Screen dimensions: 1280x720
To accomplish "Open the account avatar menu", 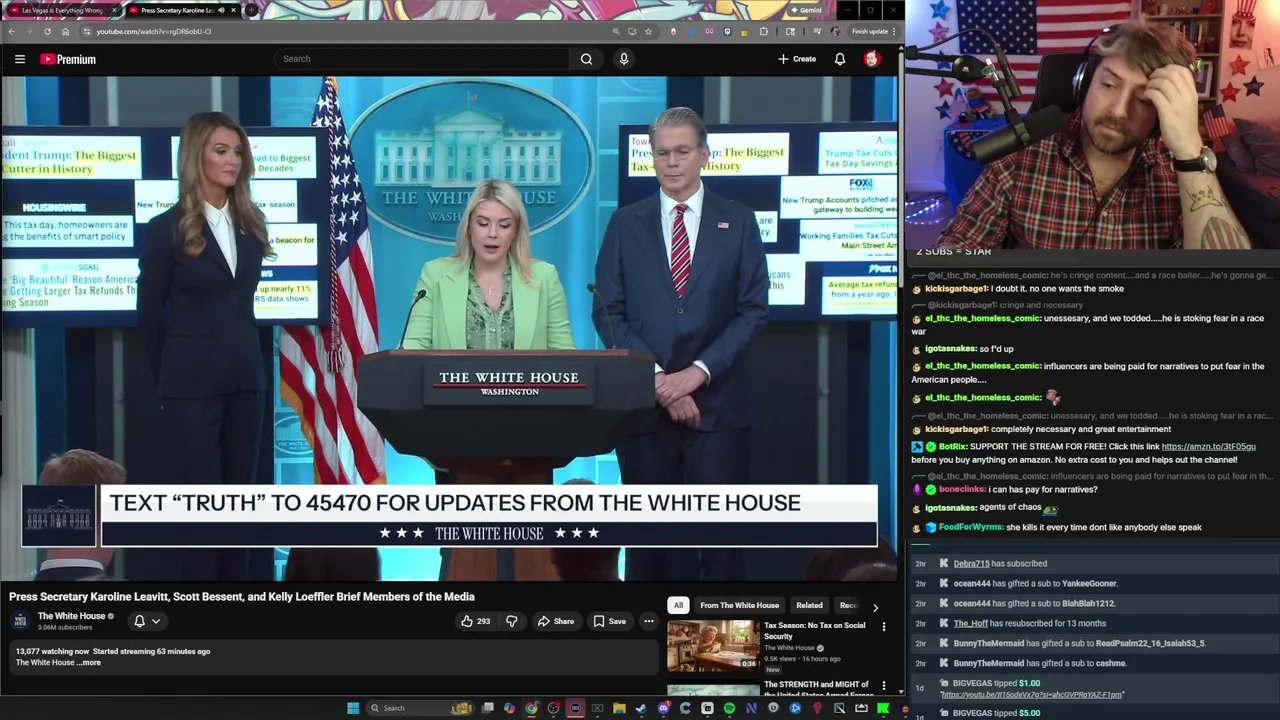I will pyautogui.click(x=872, y=59).
